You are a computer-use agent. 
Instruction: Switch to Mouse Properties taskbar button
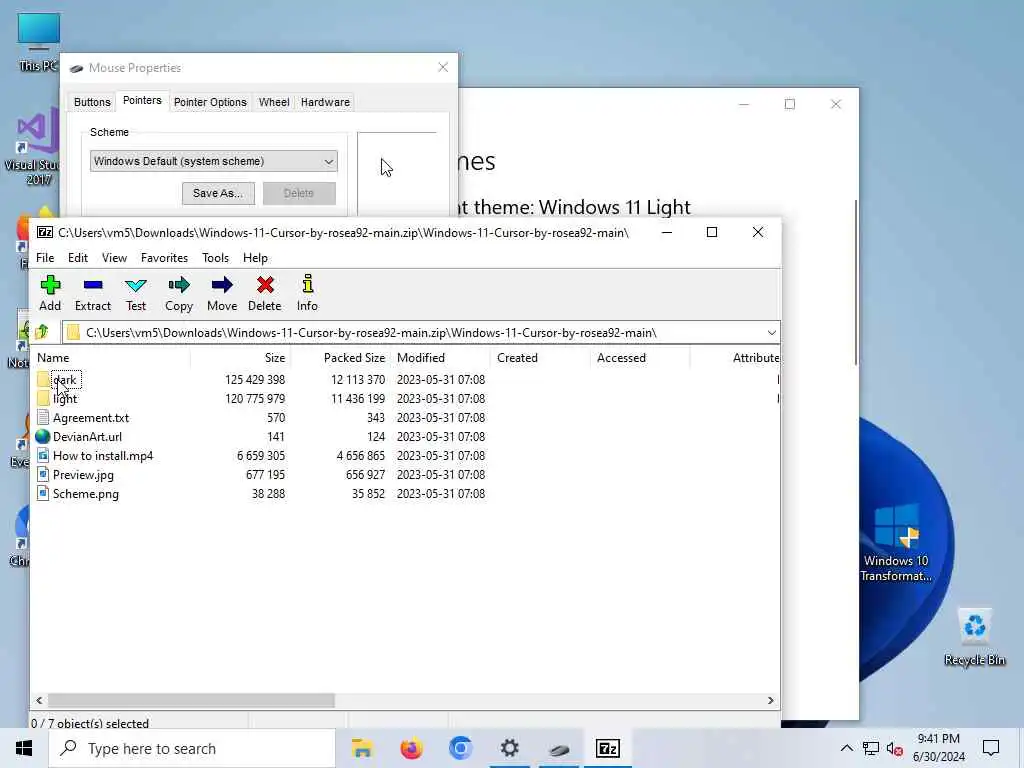[559, 748]
